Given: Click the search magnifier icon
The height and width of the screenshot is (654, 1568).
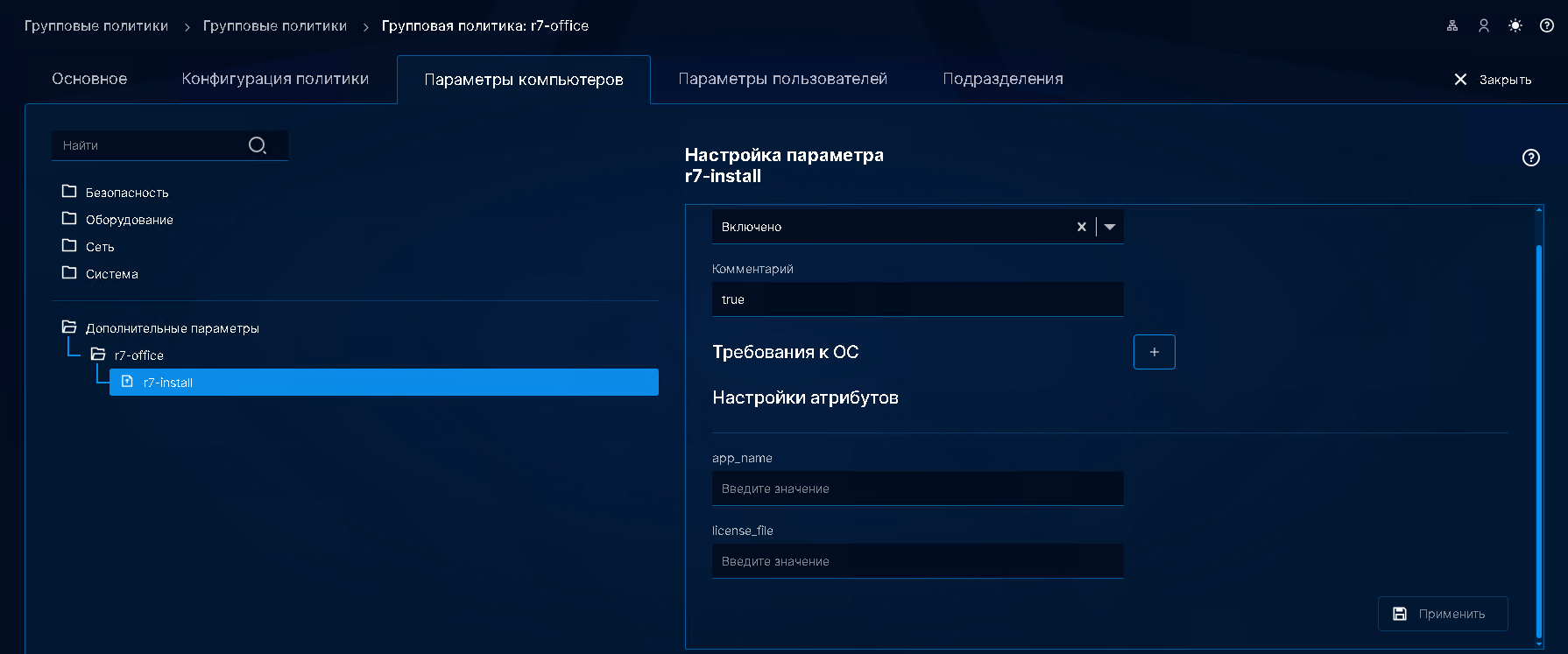Looking at the screenshot, I should (258, 145).
